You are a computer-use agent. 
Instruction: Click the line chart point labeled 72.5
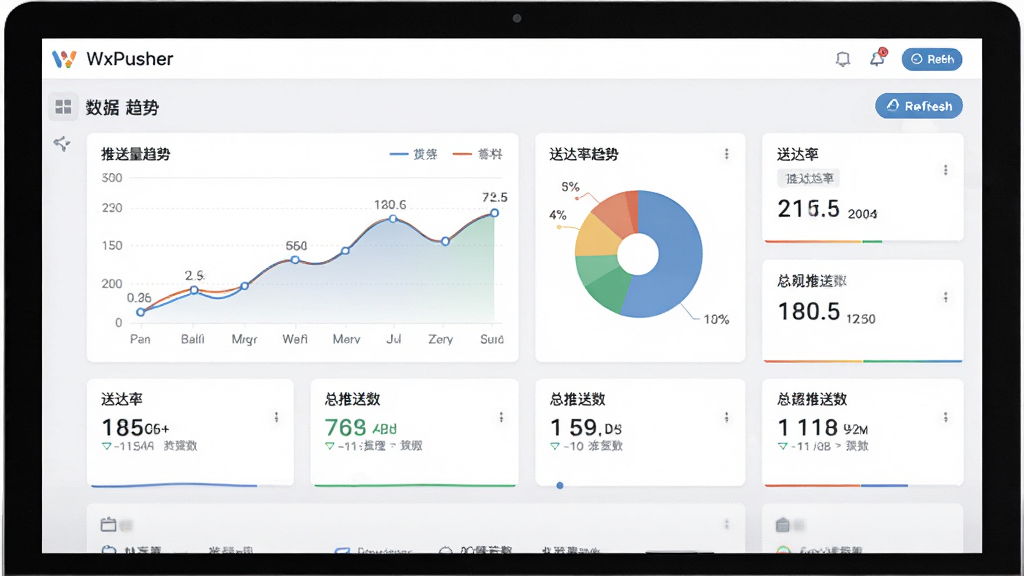tap(495, 213)
